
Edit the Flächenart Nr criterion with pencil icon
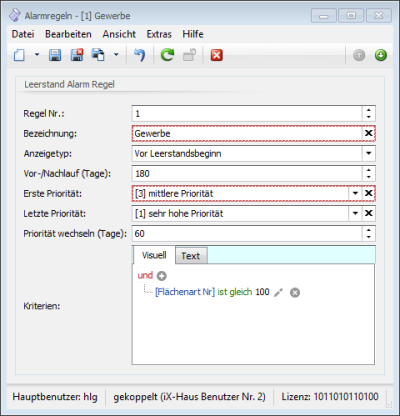tap(278, 293)
